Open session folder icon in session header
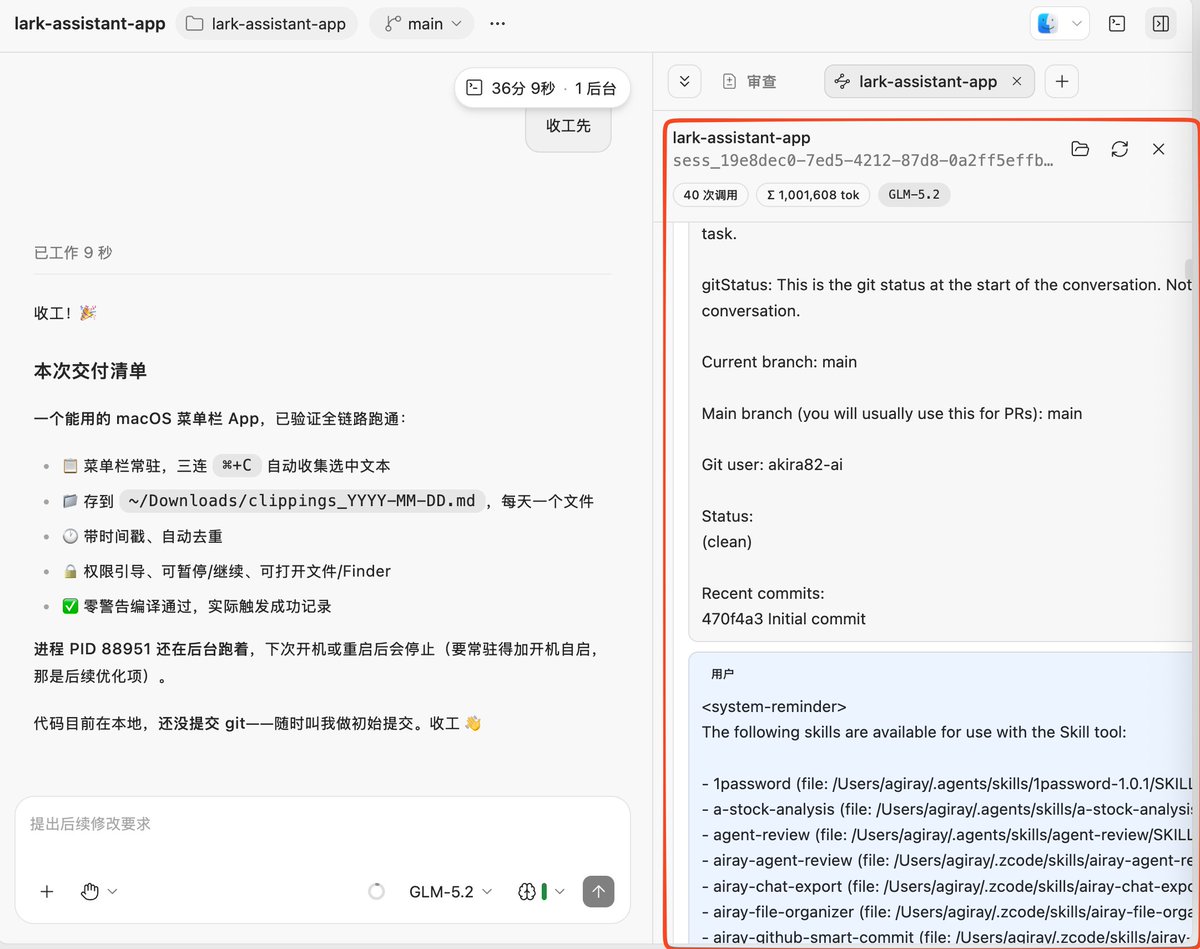The image size is (1200, 949). coord(1080,149)
